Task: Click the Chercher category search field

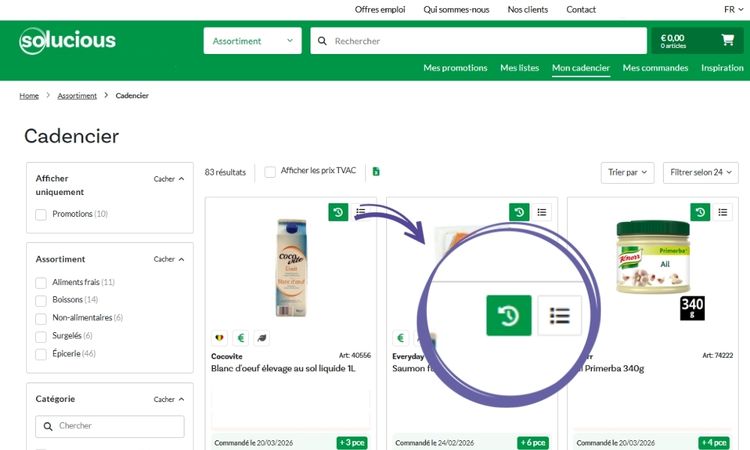Action: click(110, 426)
